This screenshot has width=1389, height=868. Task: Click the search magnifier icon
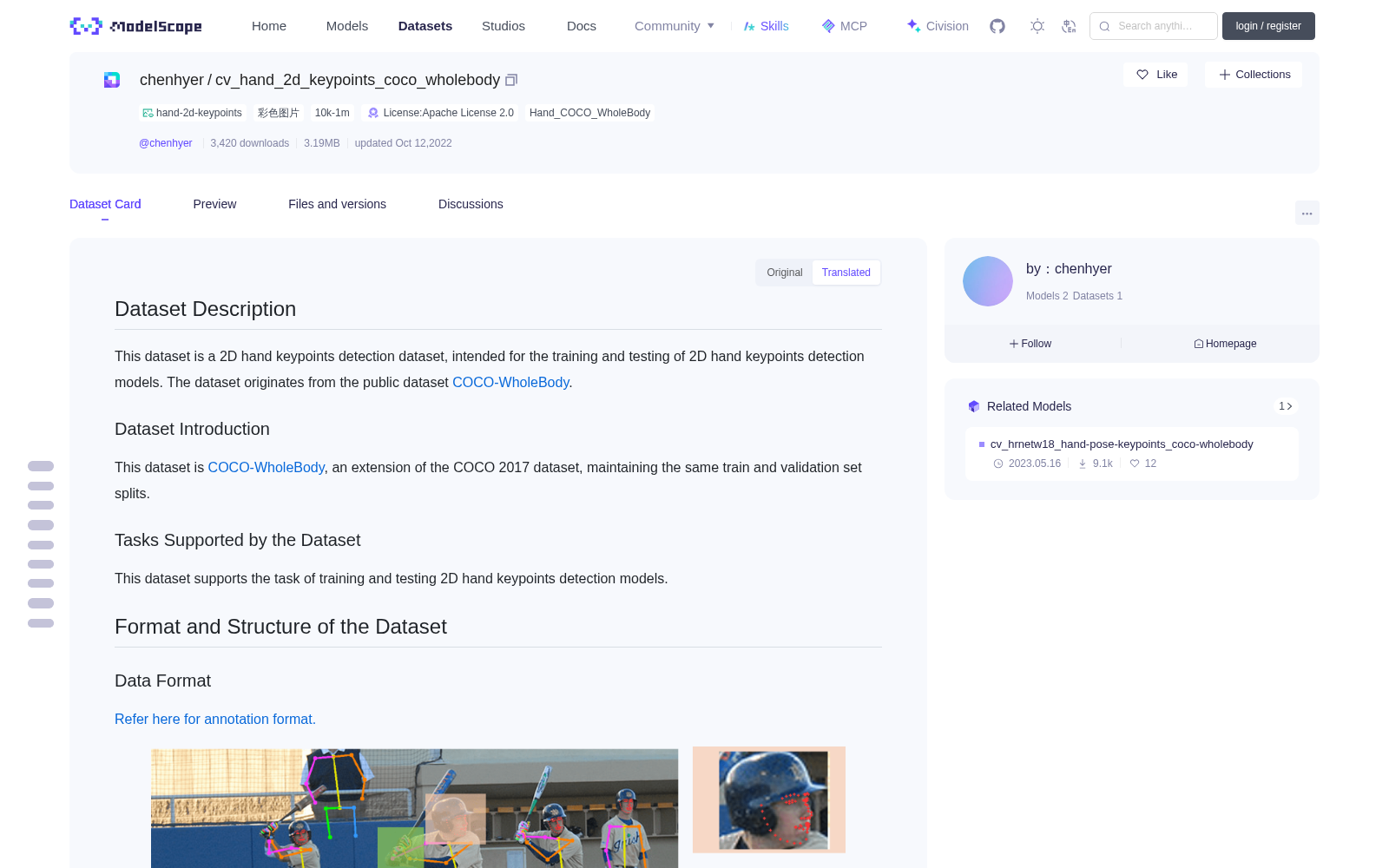[1104, 26]
